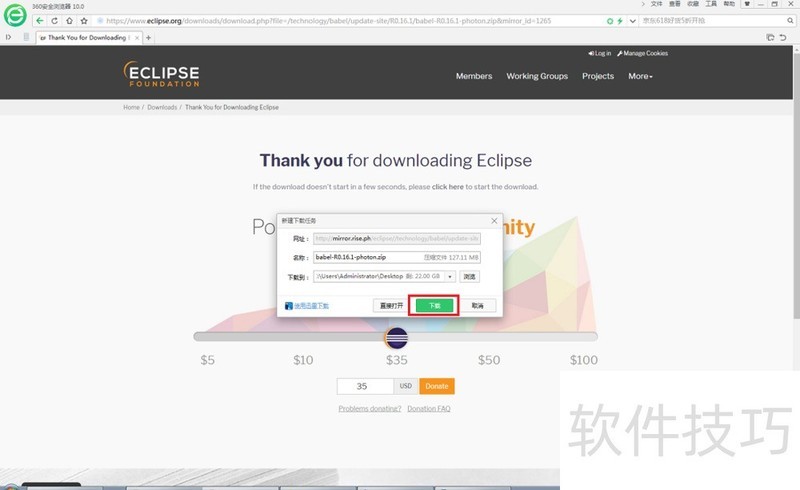The image size is (800, 490).
Task: Open the 文件 menu
Action: pos(656,4)
